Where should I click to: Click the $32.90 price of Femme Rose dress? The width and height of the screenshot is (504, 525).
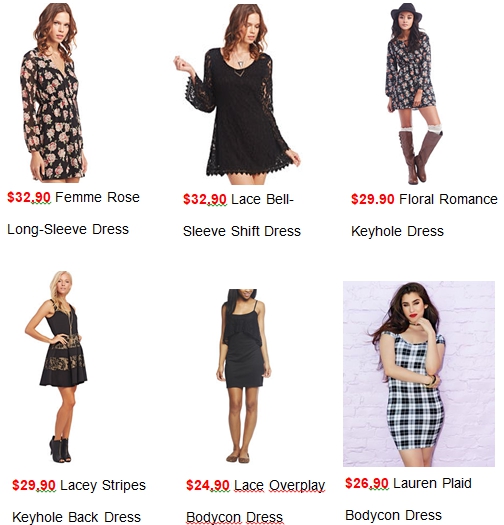point(29,197)
